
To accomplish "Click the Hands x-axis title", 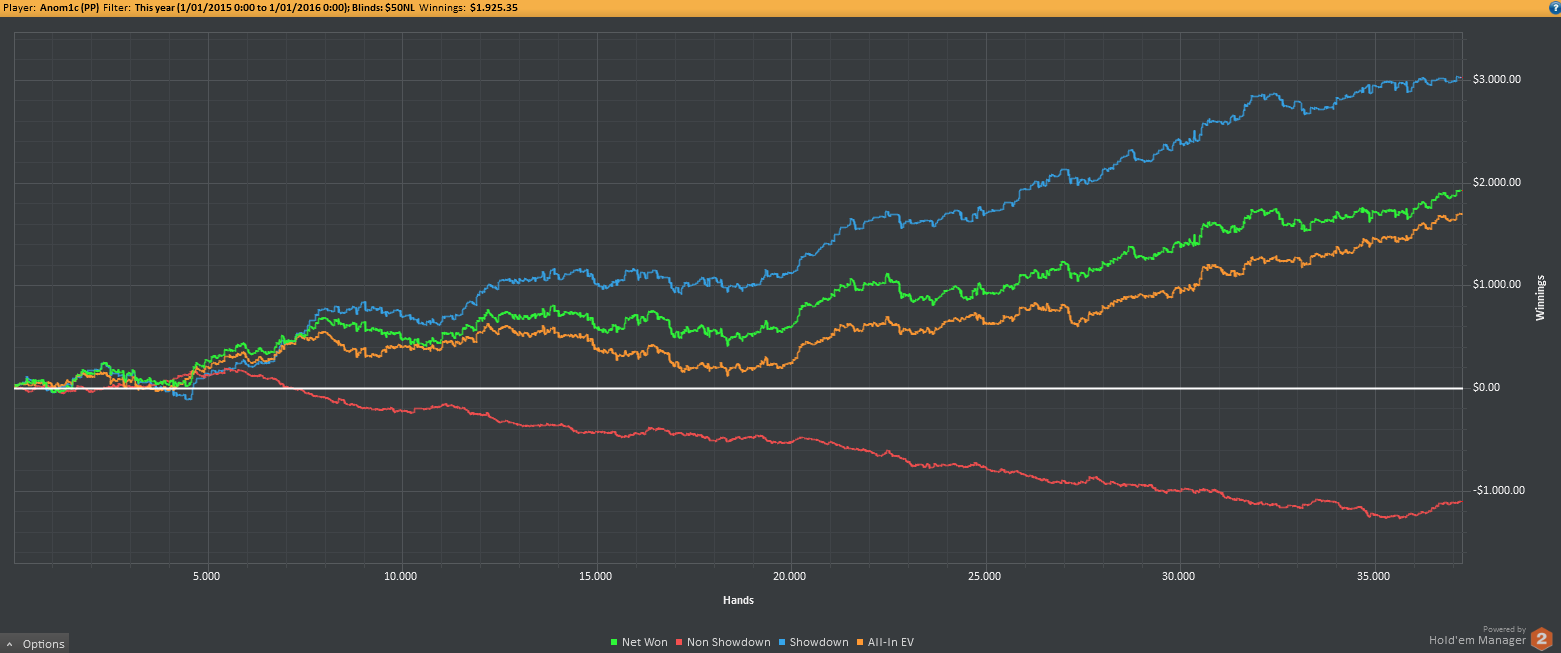I will [x=738, y=600].
